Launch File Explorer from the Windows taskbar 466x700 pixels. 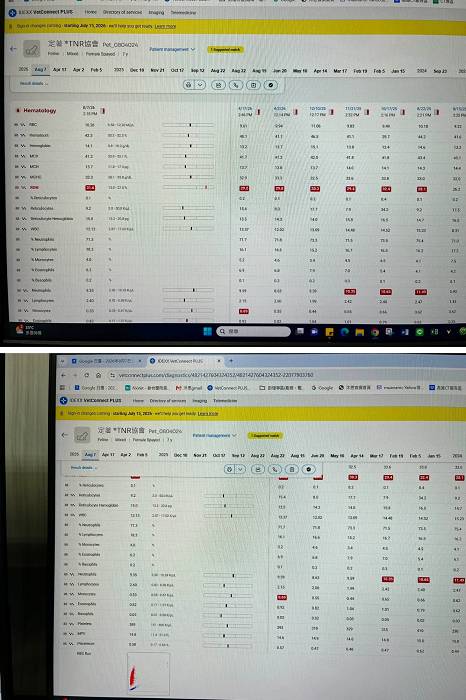tap(359, 332)
